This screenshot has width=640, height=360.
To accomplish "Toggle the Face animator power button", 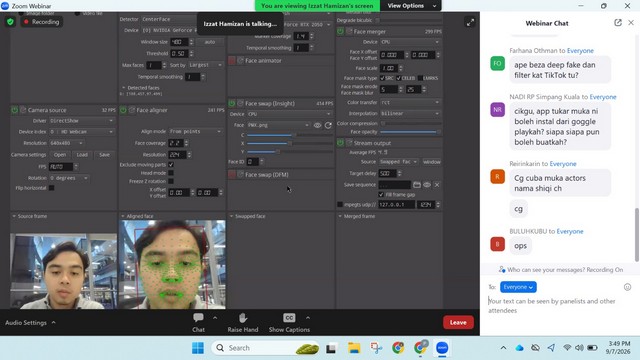I will tap(232, 60).
